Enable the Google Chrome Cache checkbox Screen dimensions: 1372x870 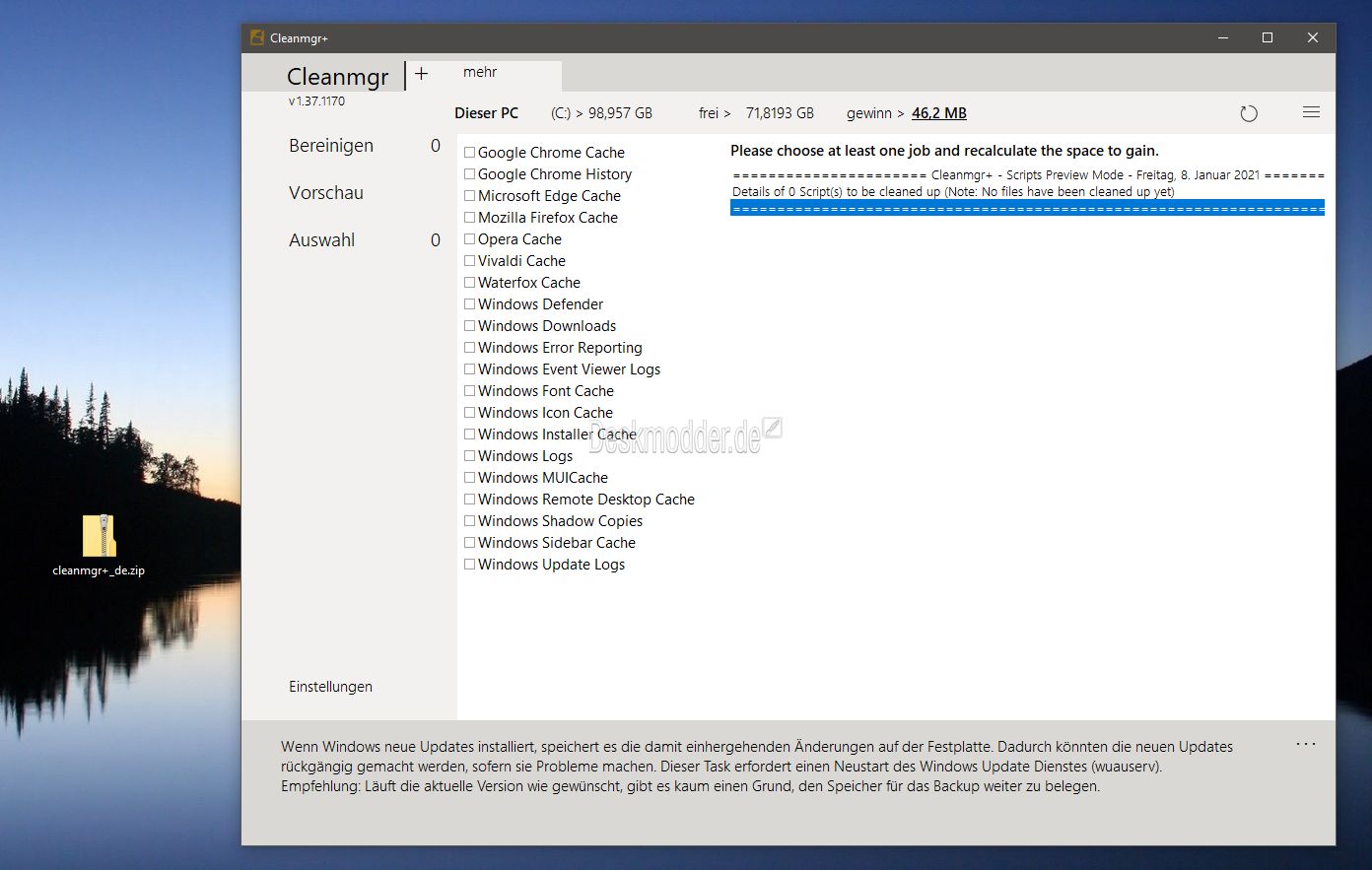coord(470,153)
